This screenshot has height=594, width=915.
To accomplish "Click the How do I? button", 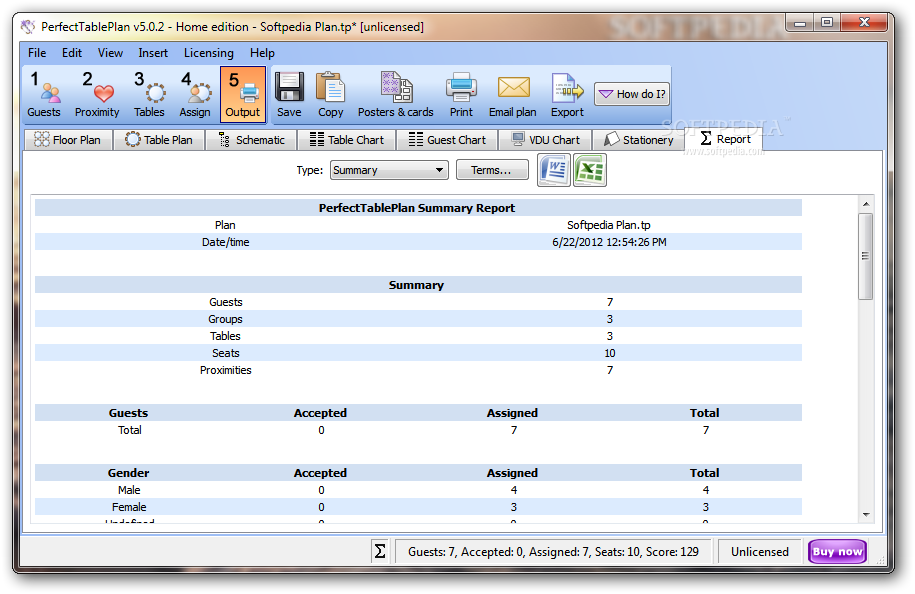I will (632, 94).
